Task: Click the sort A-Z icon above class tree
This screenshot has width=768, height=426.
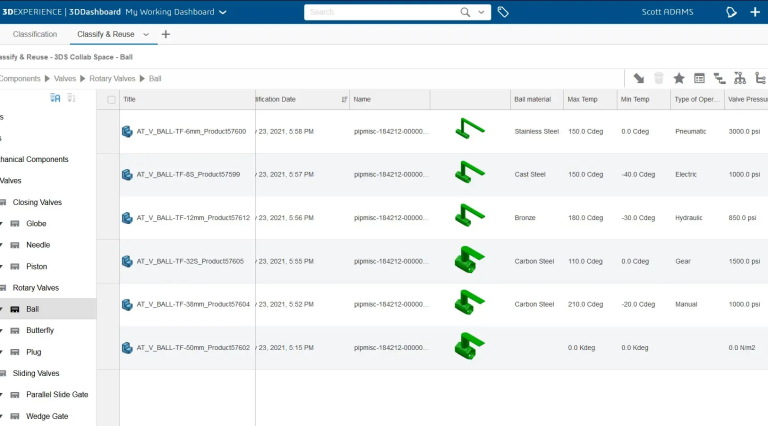Action: (x=56, y=98)
